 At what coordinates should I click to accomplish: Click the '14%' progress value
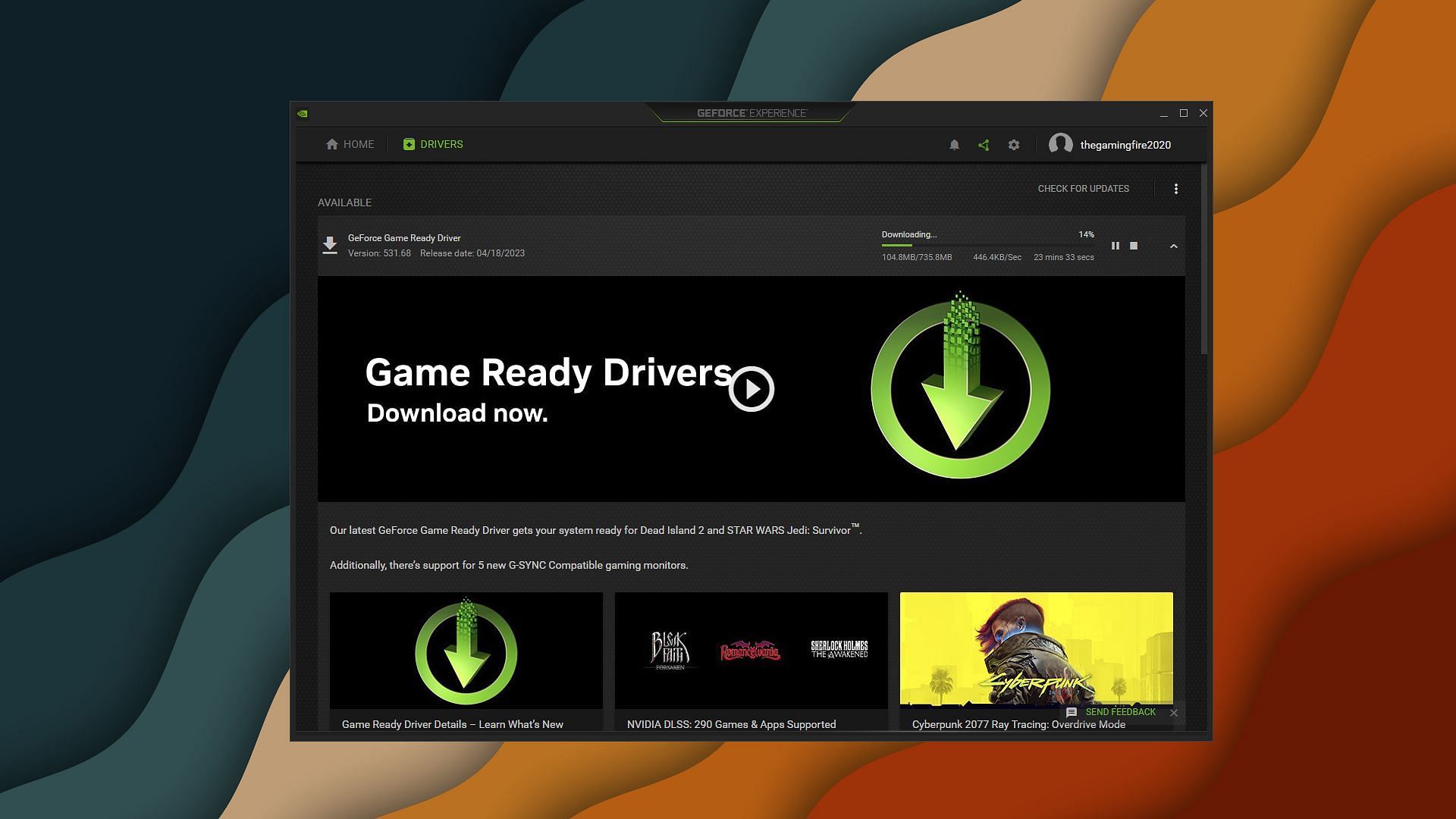coord(1086,235)
